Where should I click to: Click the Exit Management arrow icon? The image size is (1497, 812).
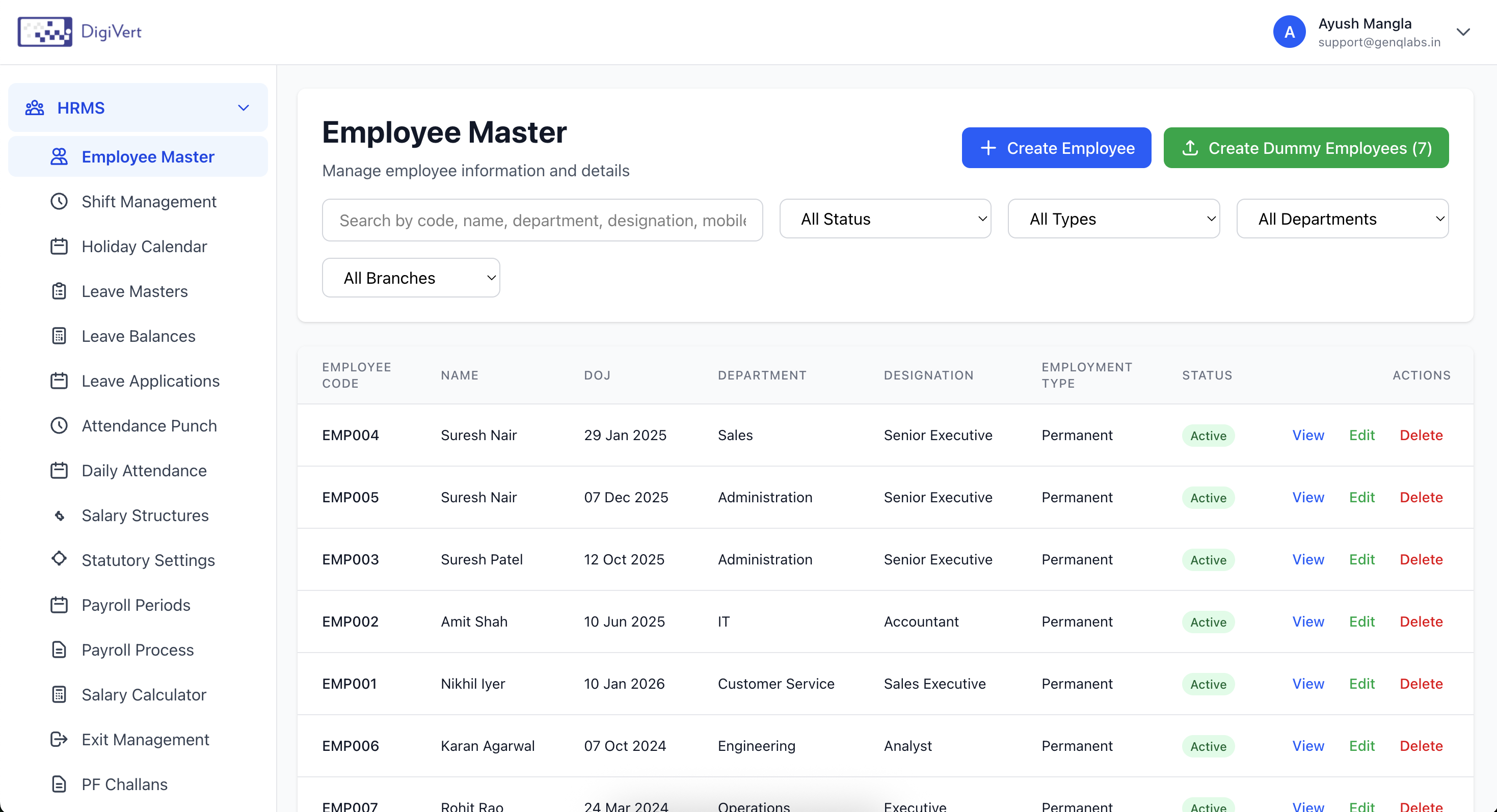[x=59, y=739]
